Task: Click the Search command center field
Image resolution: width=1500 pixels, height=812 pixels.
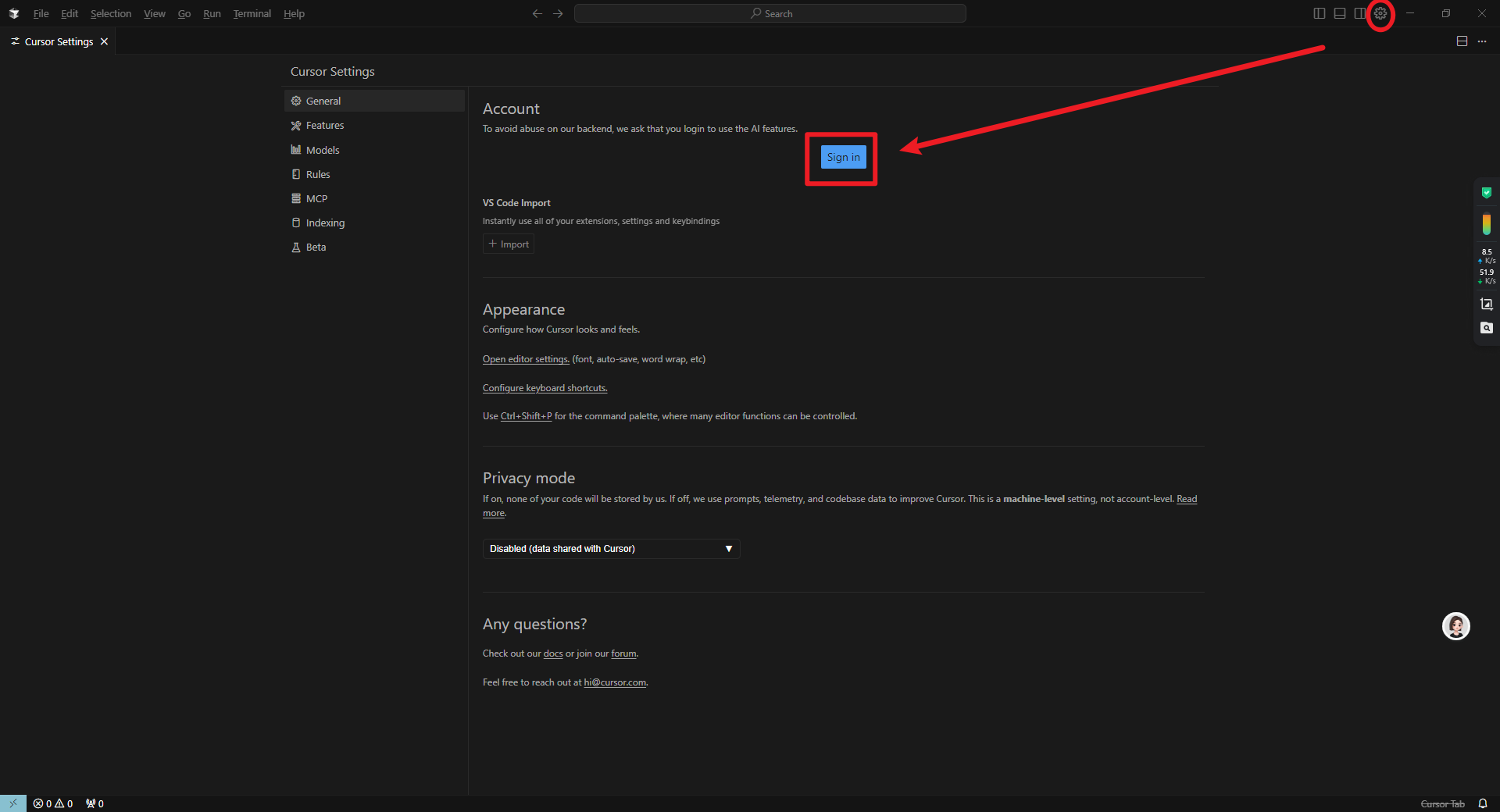Action: (x=770, y=13)
